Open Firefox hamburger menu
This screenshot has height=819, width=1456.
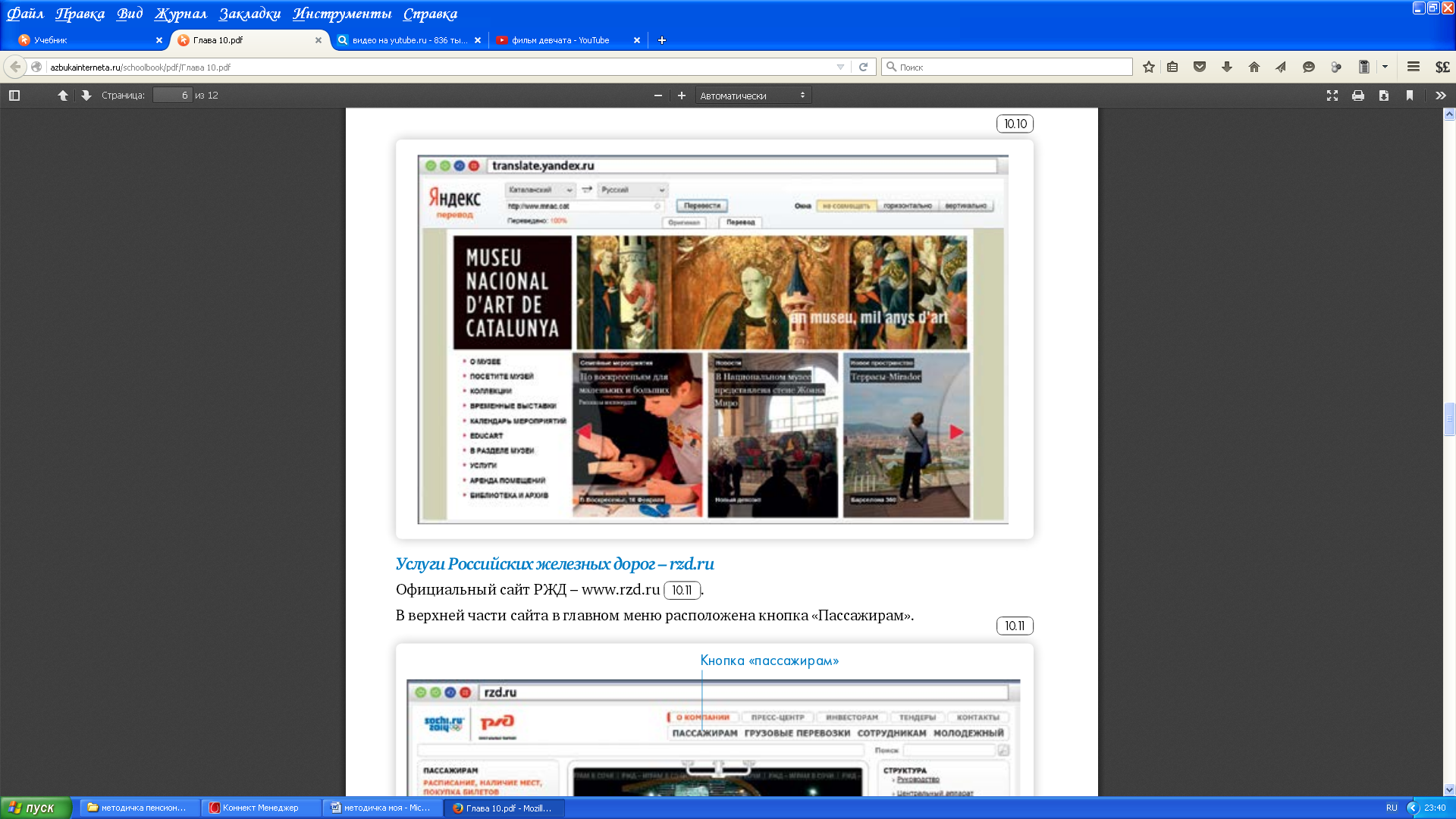click(1414, 67)
